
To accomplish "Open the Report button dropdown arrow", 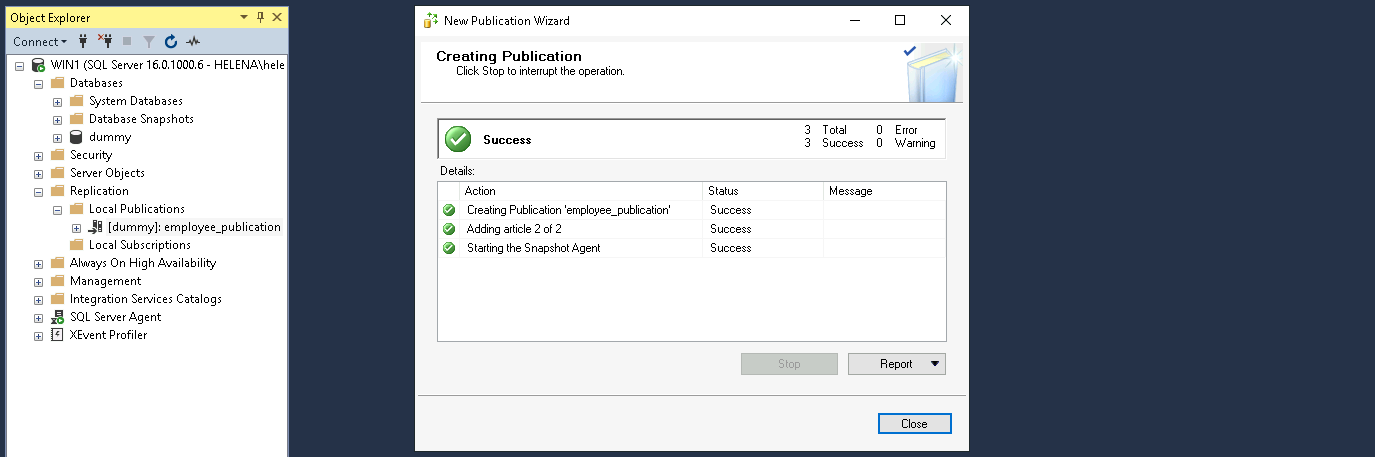I will tap(935, 364).
